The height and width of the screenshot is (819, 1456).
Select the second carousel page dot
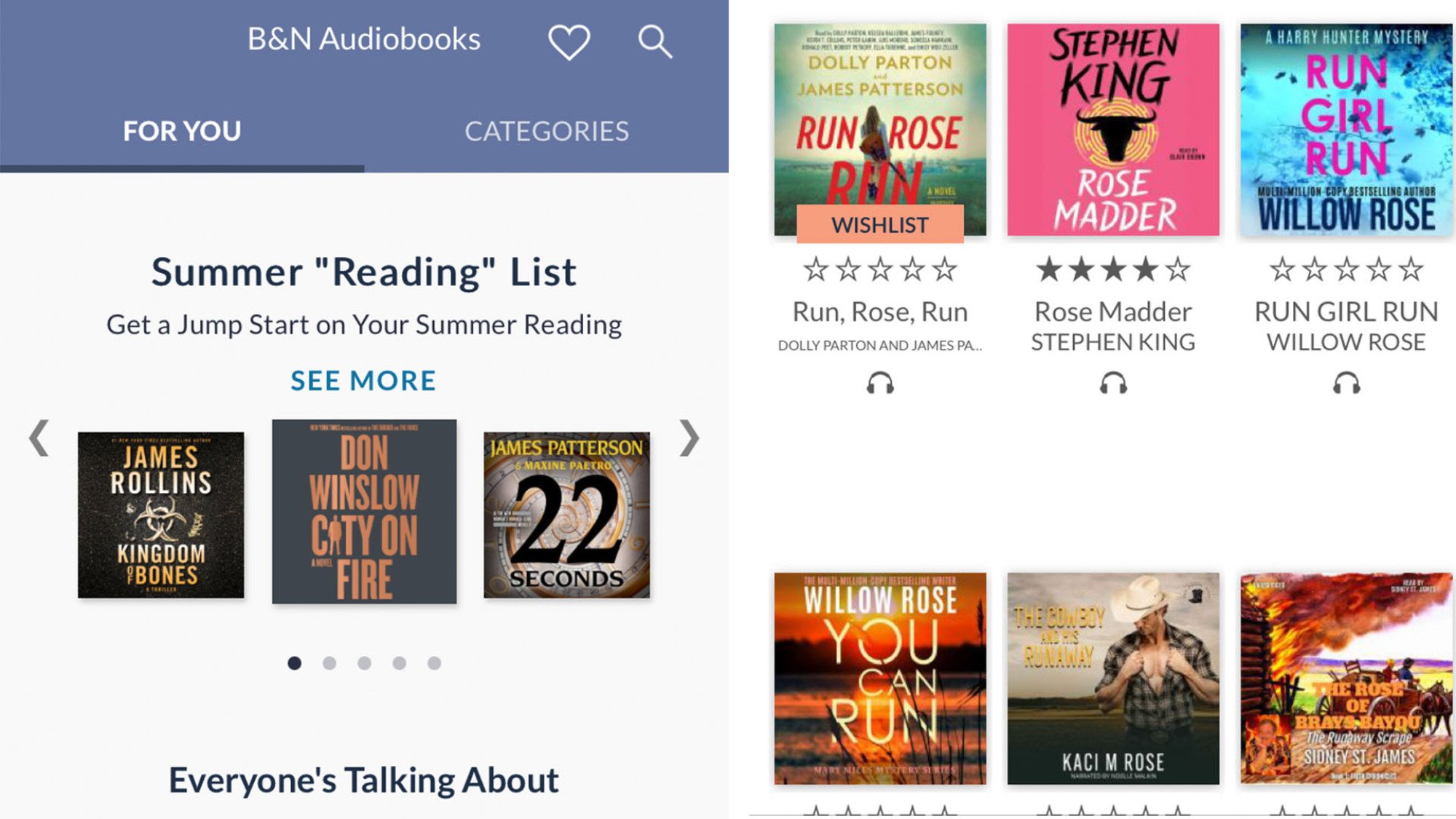tap(329, 663)
